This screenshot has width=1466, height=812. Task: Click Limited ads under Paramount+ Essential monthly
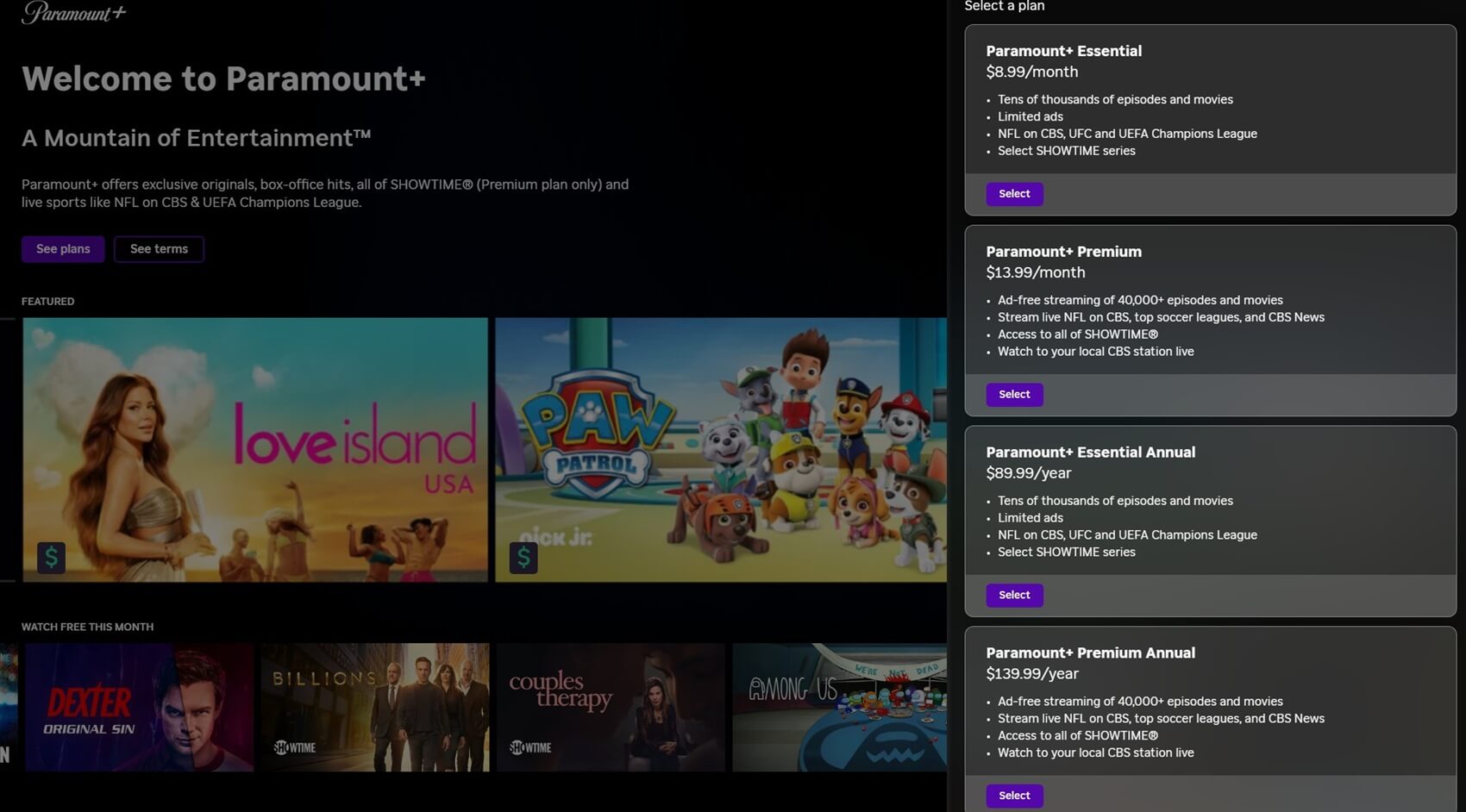click(1031, 116)
